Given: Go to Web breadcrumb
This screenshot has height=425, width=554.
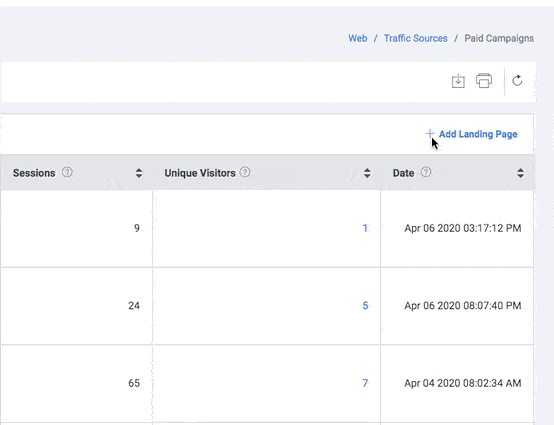Looking at the screenshot, I should point(358,38).
